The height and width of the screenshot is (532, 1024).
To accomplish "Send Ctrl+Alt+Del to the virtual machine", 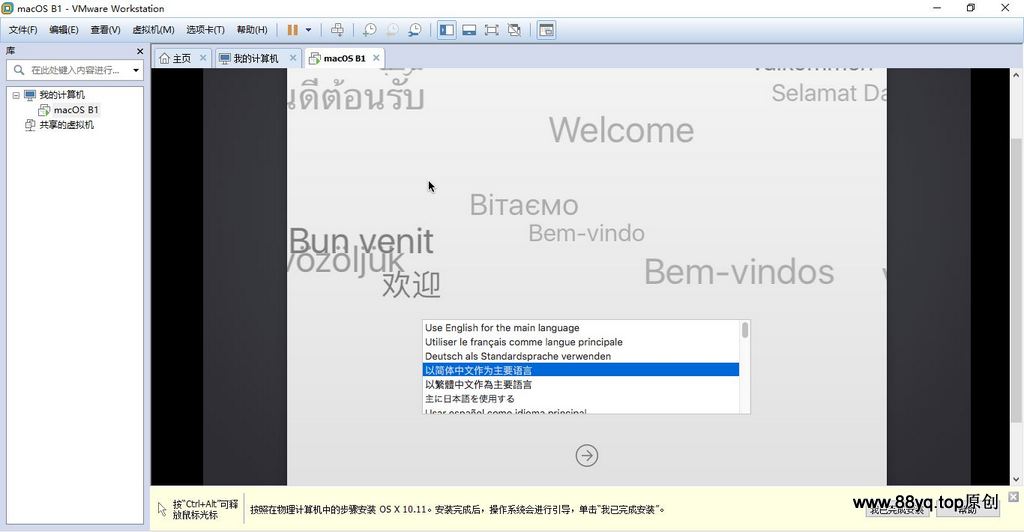I will (x=337, y=30).
